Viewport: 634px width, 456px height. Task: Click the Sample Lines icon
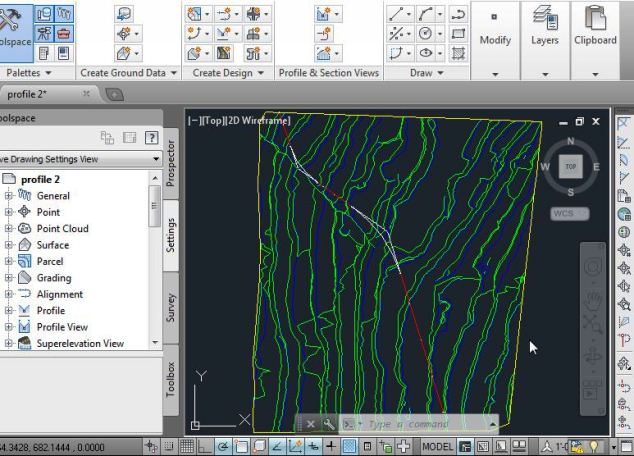click(x=323, y=34)
